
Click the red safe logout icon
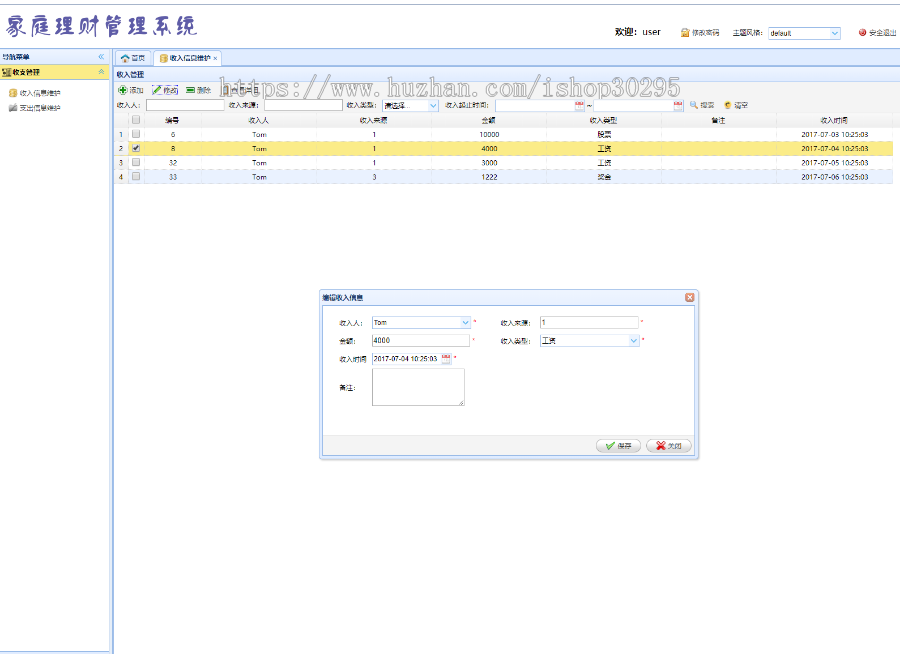pyautogui.click(x=862, y=33)
